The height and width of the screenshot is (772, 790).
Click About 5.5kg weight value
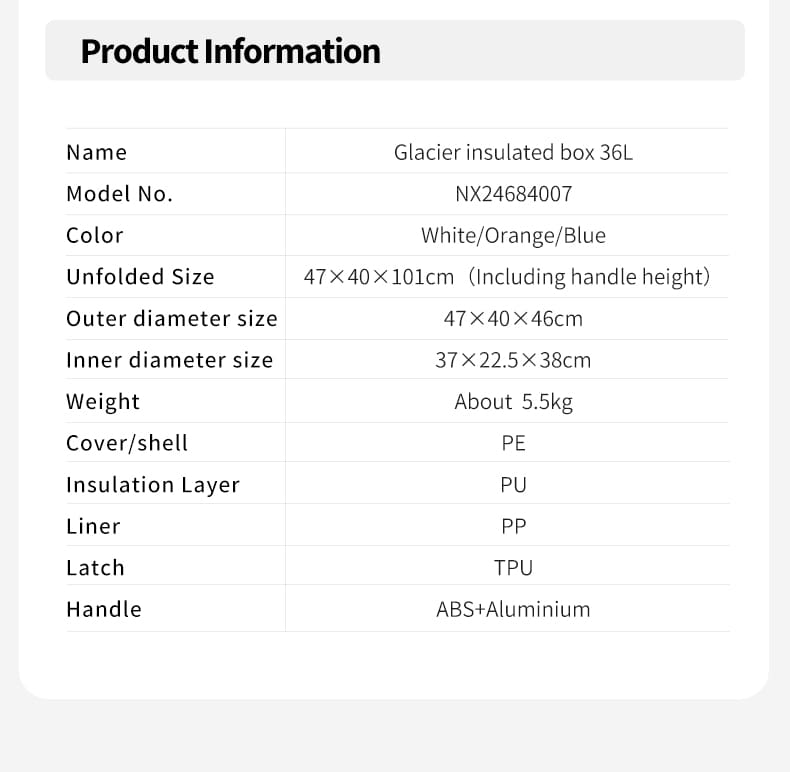513,402
